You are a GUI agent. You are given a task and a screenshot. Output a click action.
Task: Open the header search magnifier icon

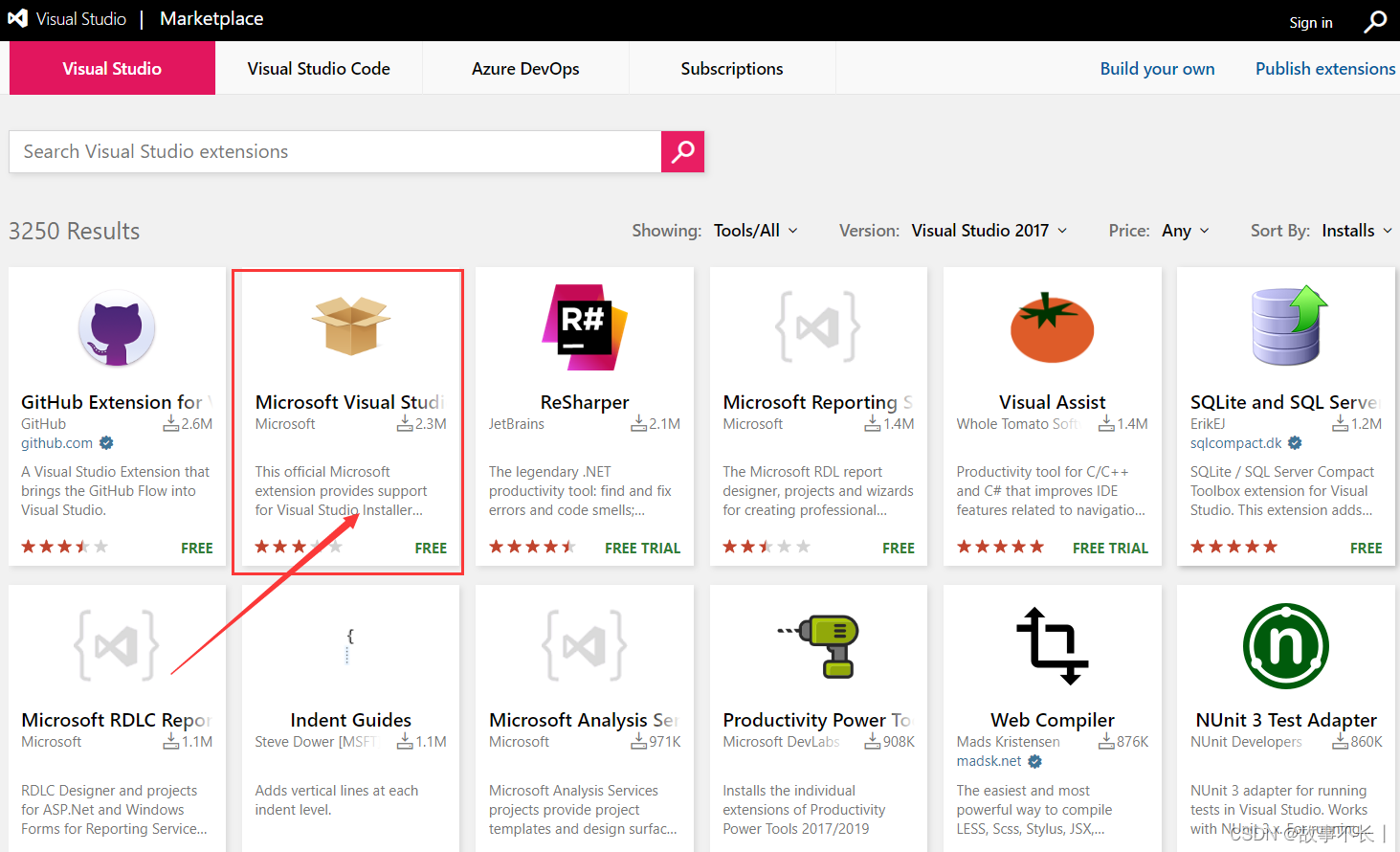point(1375,21)
